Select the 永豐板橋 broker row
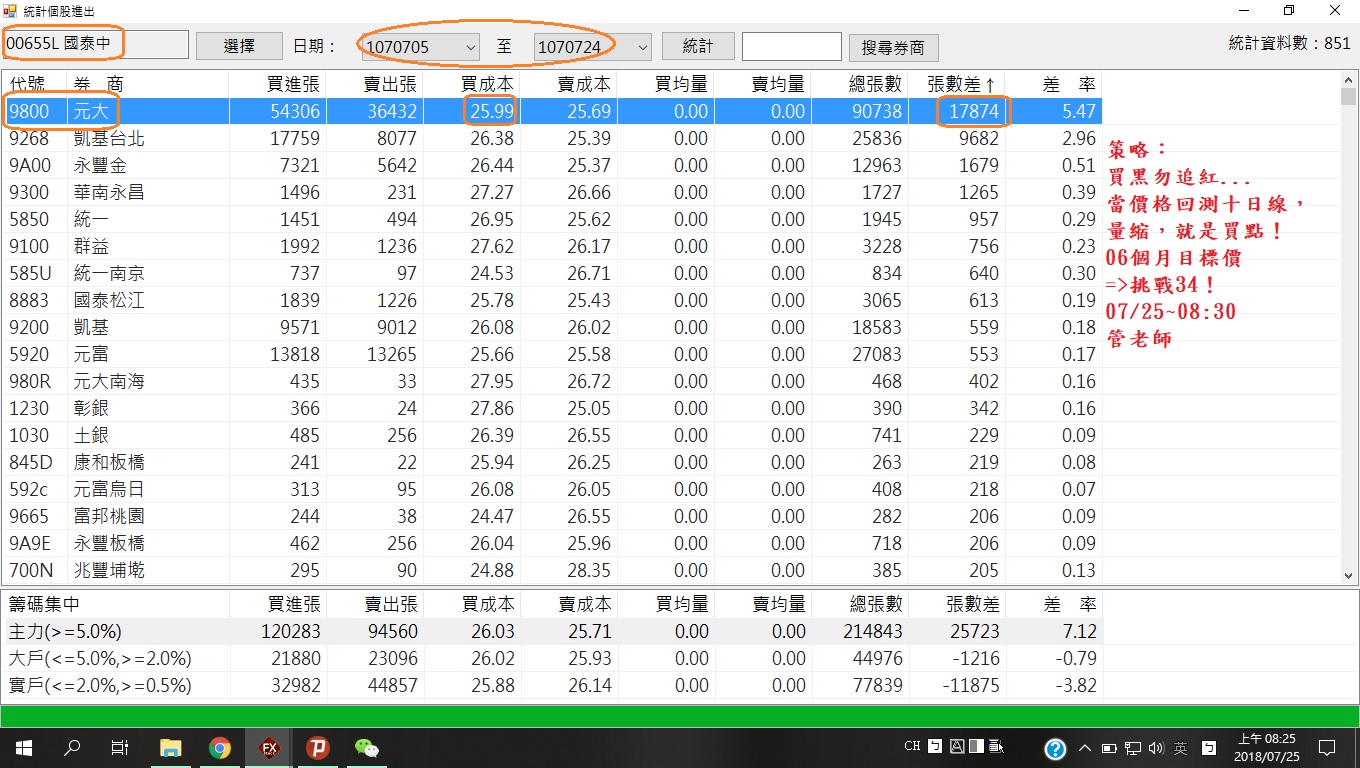The image size is (1360, 768). [x=552, y=543]
